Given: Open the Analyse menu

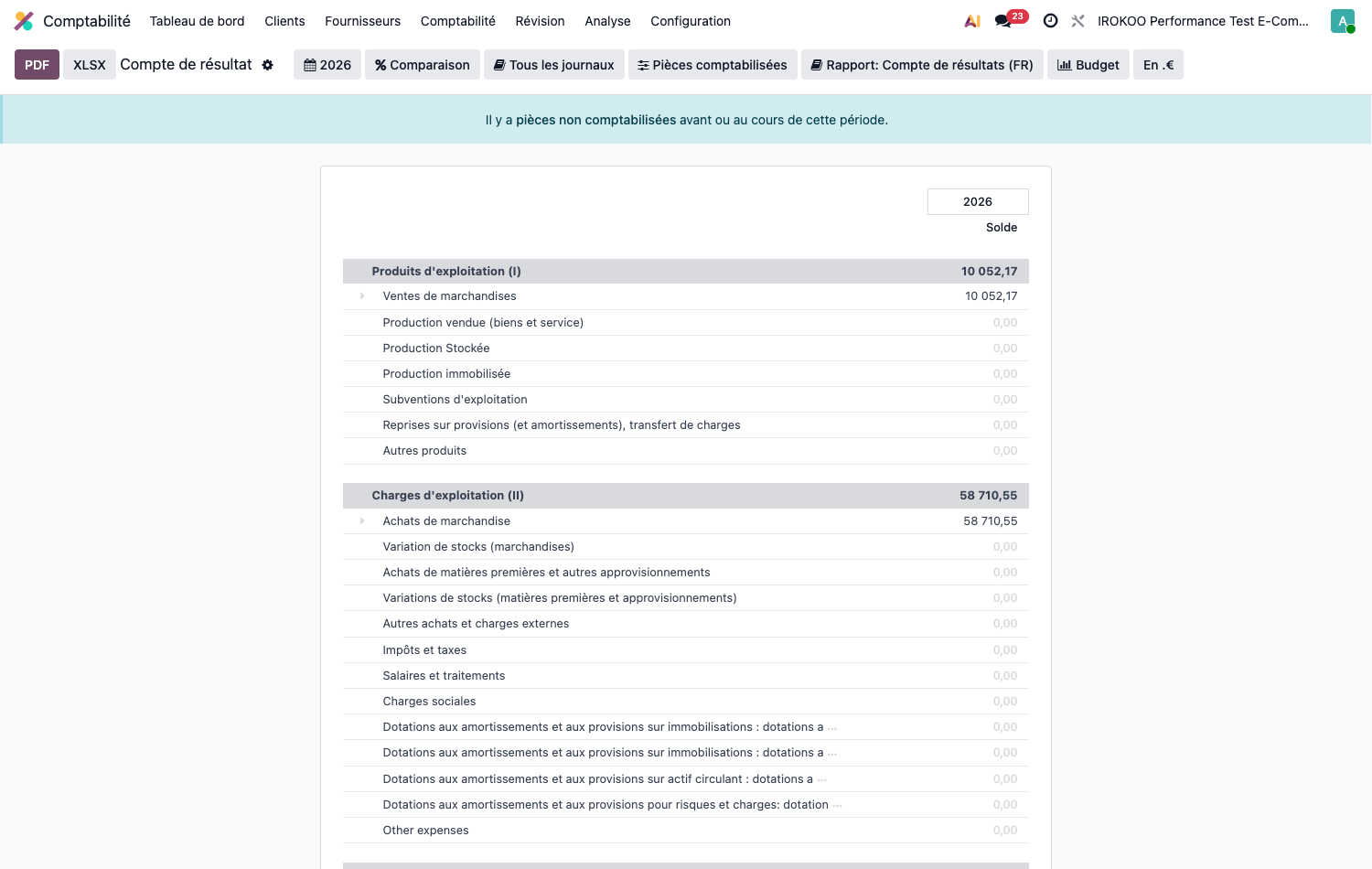Looking at the screenshot, I should coord(608,21).
